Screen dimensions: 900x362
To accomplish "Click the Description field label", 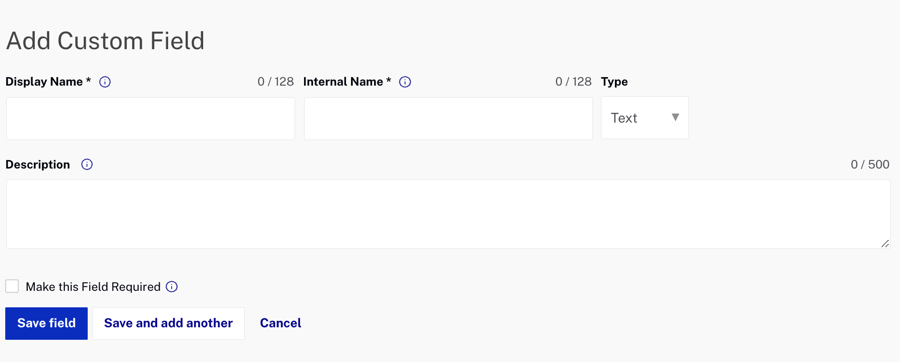I will click(38, 165).
